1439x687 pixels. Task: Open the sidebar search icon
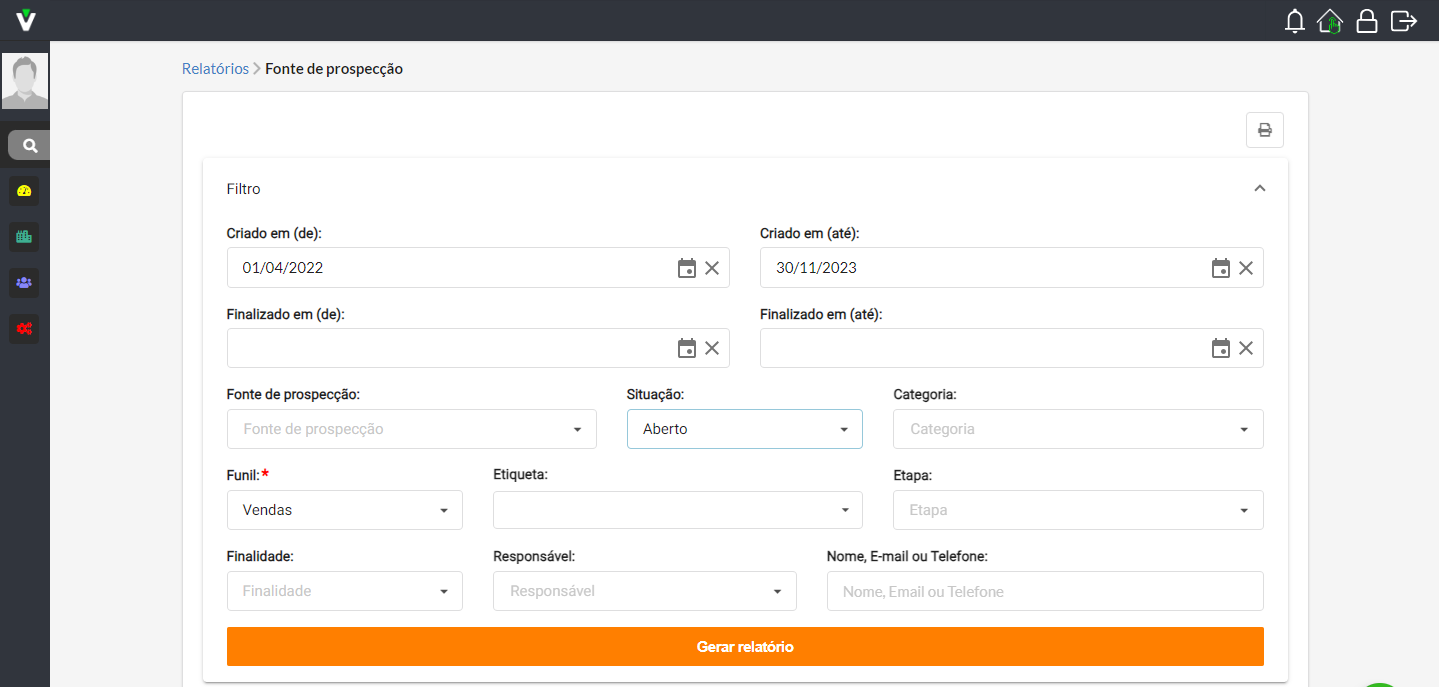coord(30,145)
